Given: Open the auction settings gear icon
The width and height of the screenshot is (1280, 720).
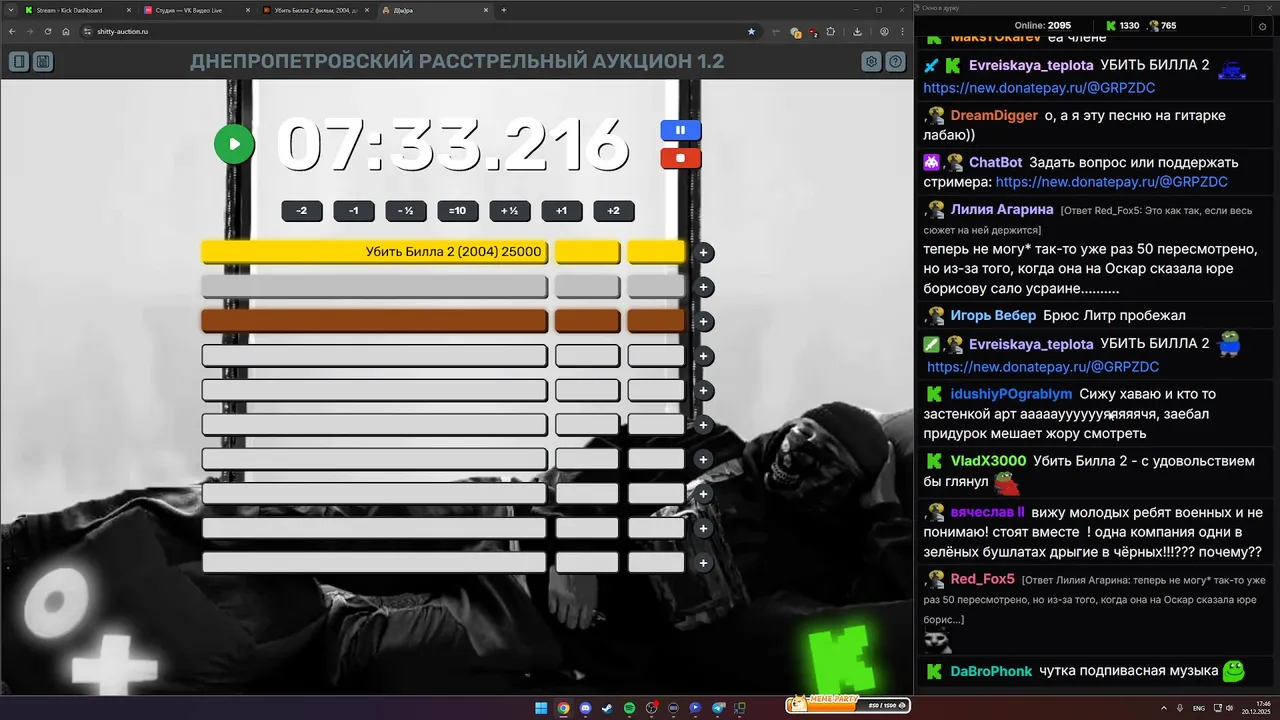Looking at the screenshot, I should click(x=872, y=62).
